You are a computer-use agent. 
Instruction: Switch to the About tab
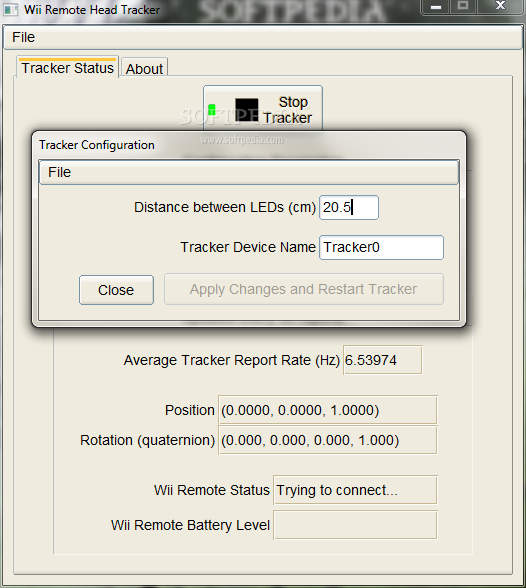click(144, 68)
